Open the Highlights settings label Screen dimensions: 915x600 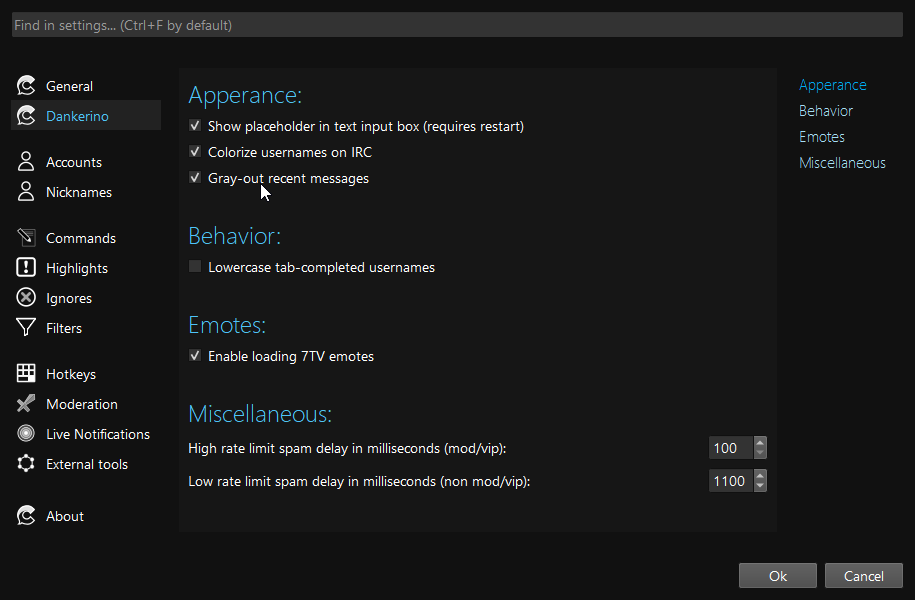coord(76,268)
